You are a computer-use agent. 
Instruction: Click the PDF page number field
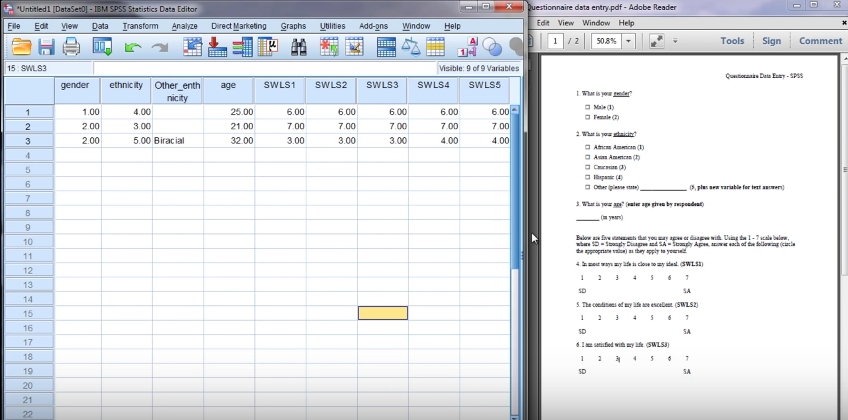556,41
